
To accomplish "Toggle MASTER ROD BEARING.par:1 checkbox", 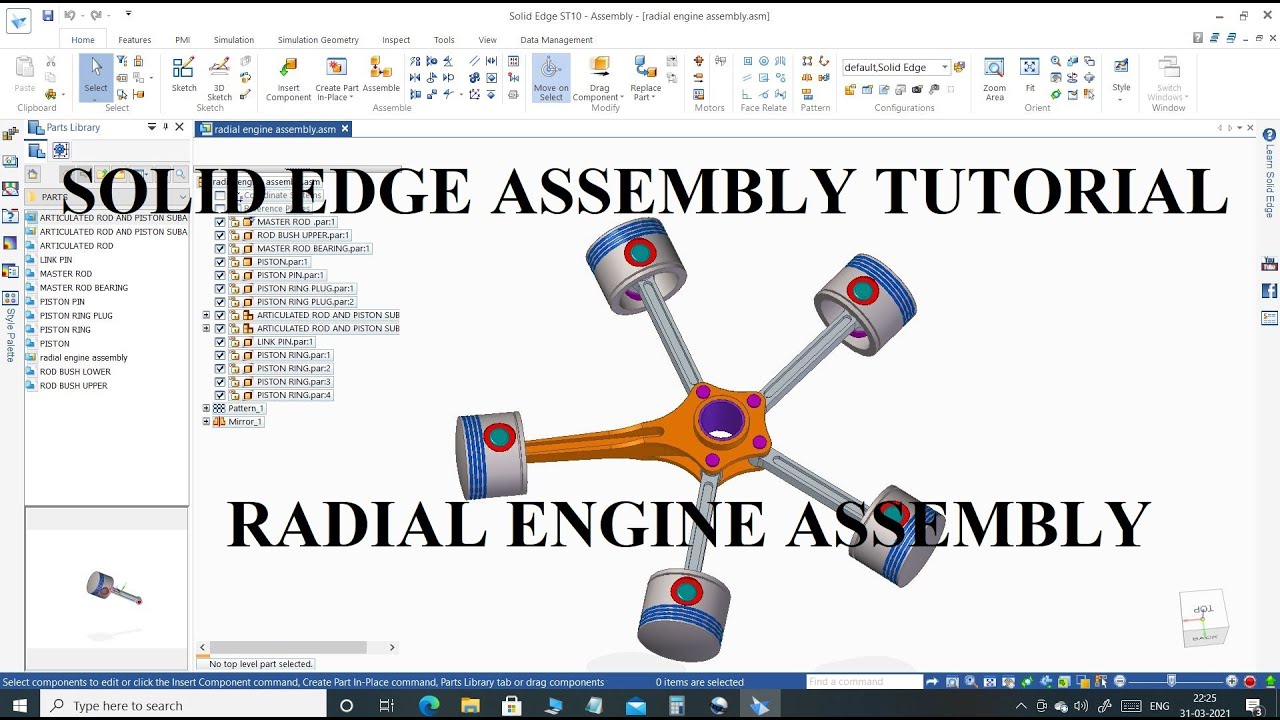I will tap(220, 249).
